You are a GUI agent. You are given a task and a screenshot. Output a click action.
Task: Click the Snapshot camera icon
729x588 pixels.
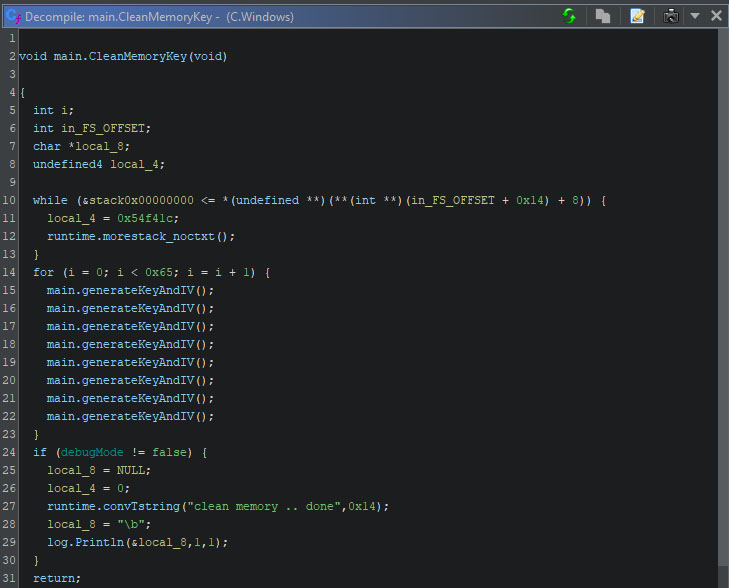pos(671,16)
